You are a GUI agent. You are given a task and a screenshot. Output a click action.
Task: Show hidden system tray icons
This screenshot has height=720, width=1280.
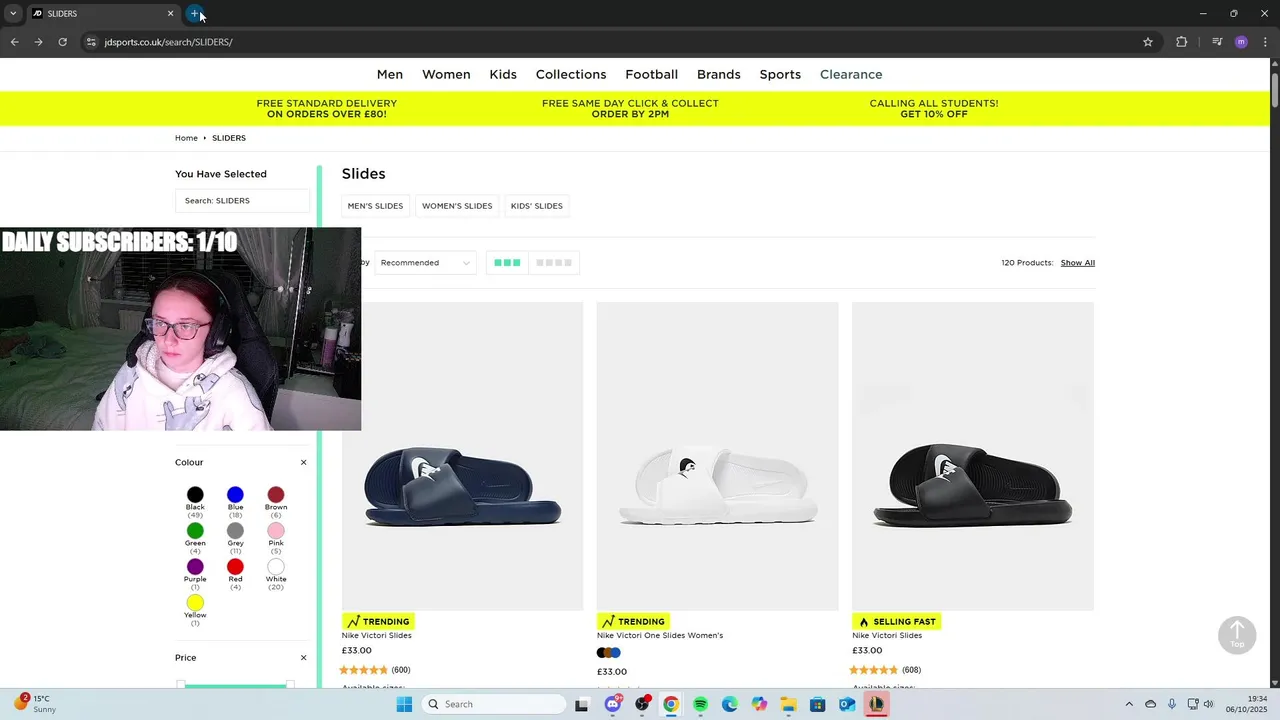[x=1129, y=704]
